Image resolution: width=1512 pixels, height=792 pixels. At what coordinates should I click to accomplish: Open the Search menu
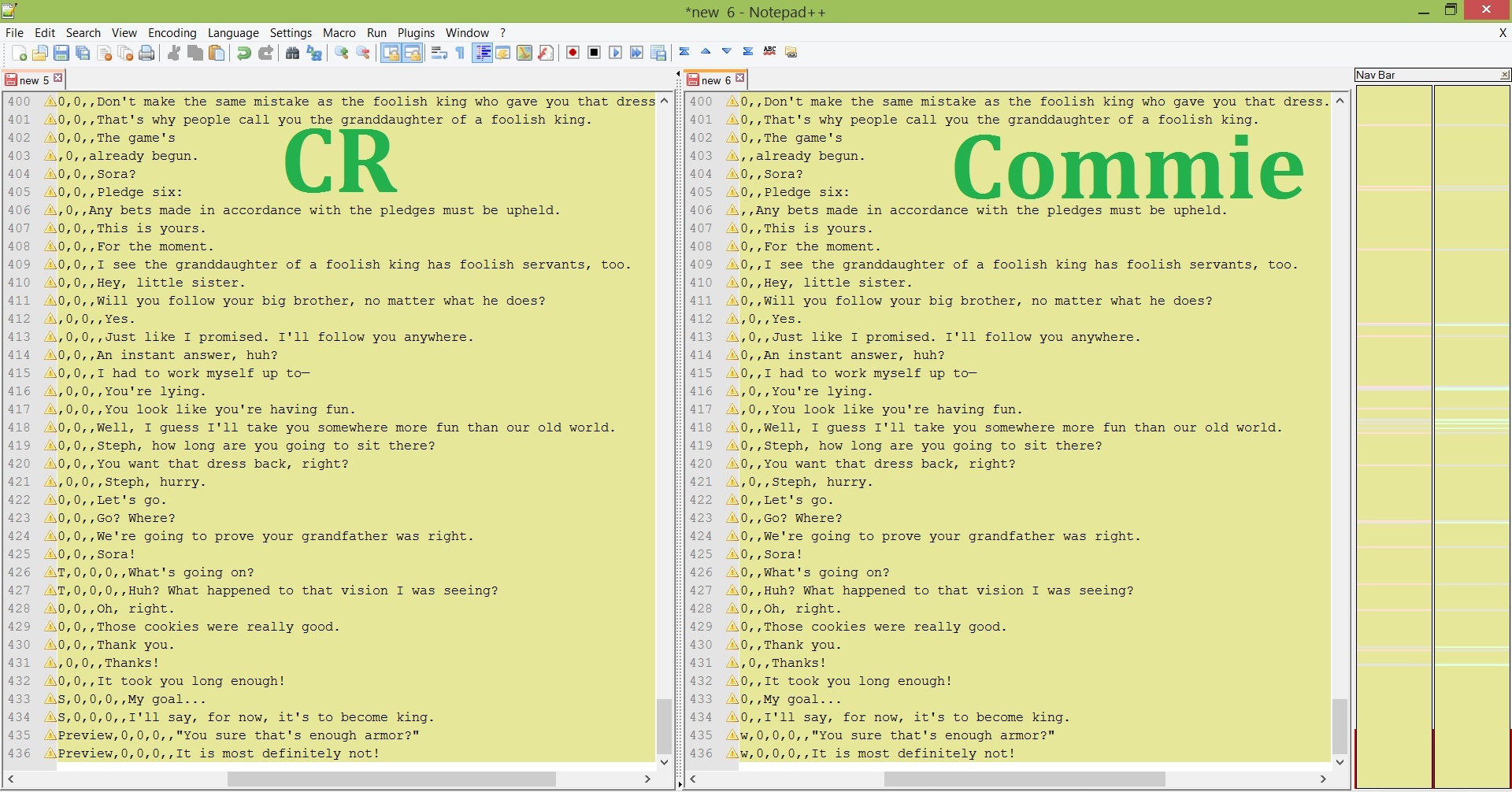83,32
